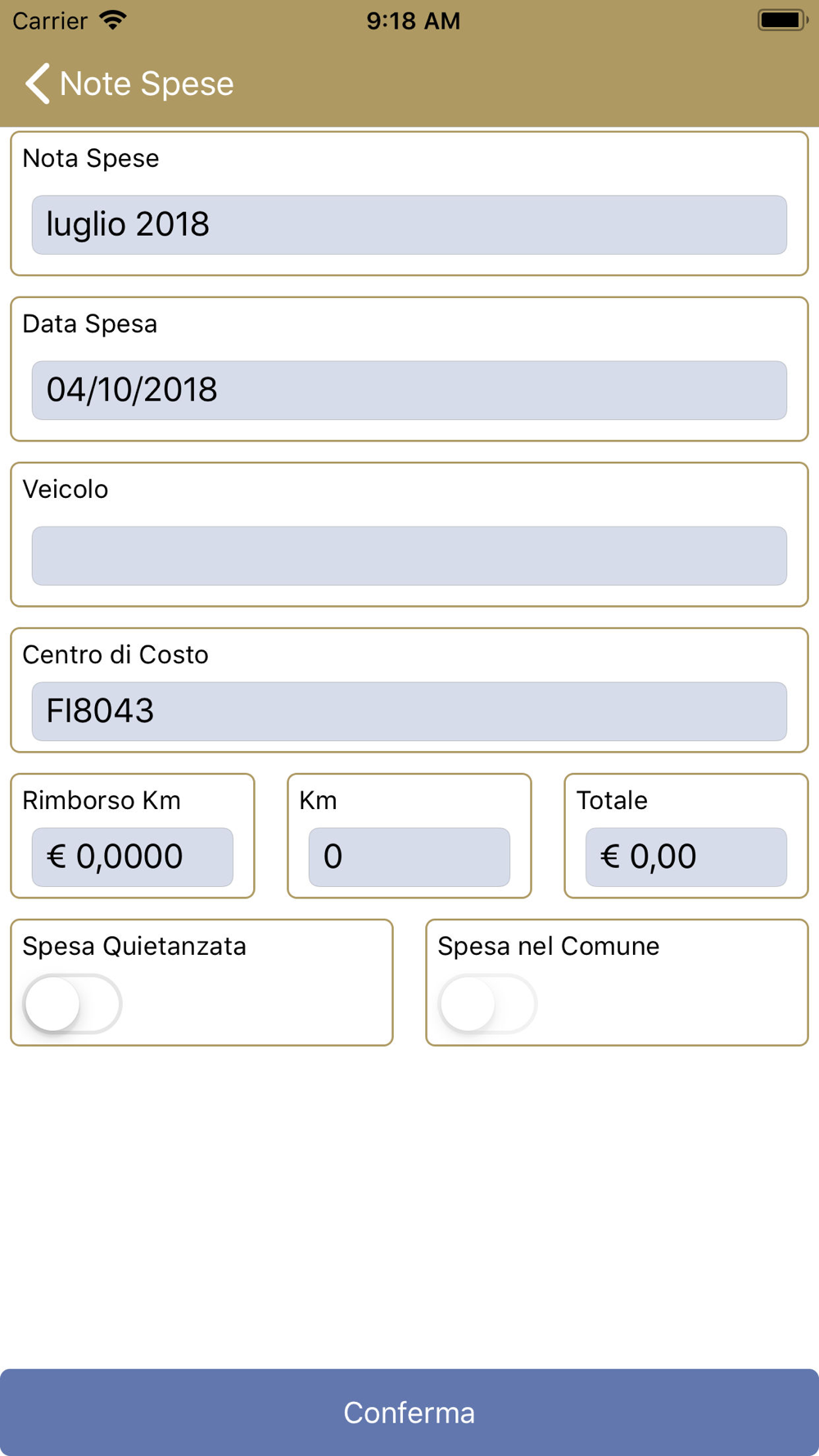This screenshot has width=819, height=1456.
Task: Open the Data Spesa date picker
Action: pyautogui.click(x=409, y=390)
